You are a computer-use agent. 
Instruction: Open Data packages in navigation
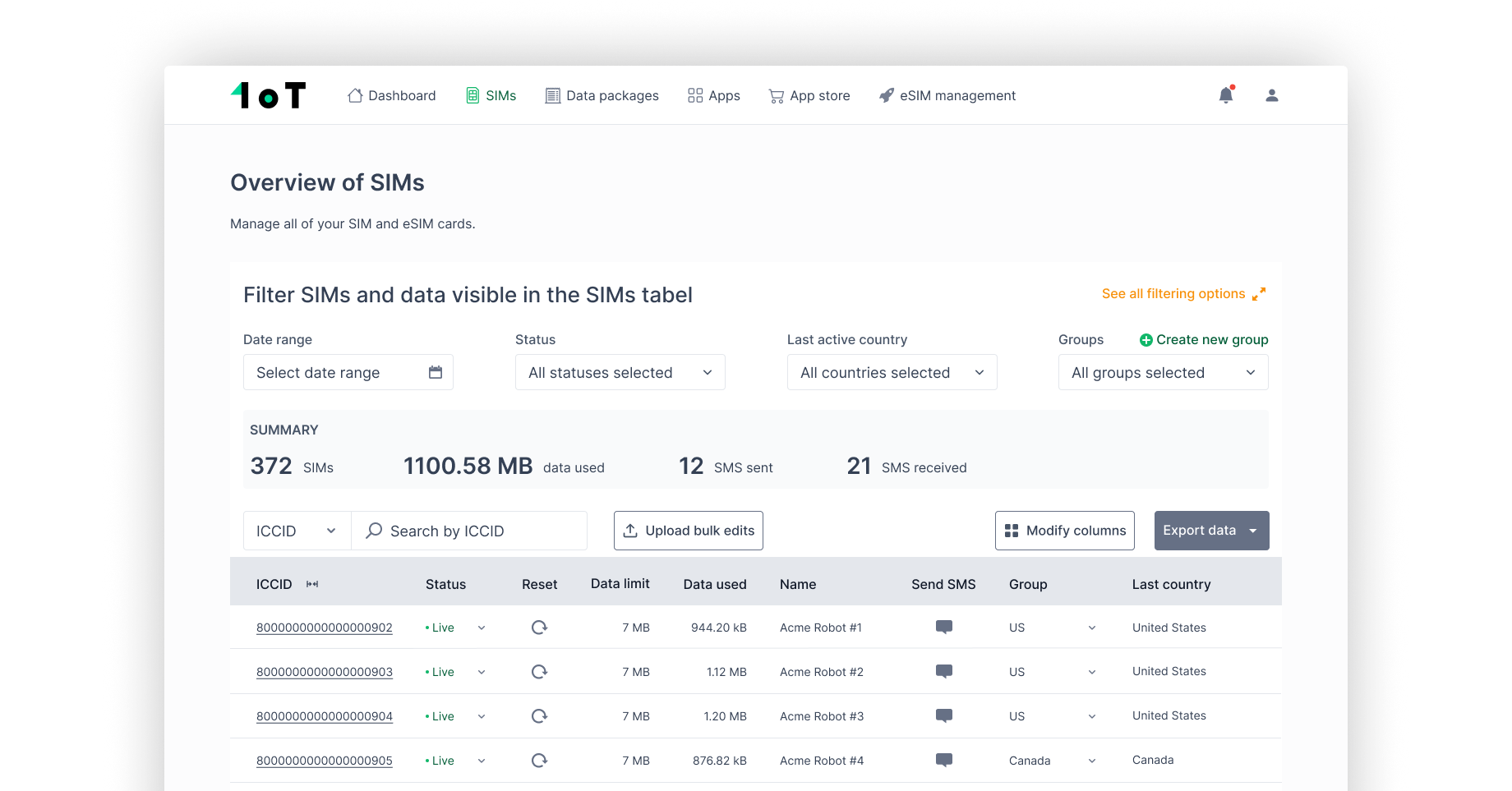602,95
